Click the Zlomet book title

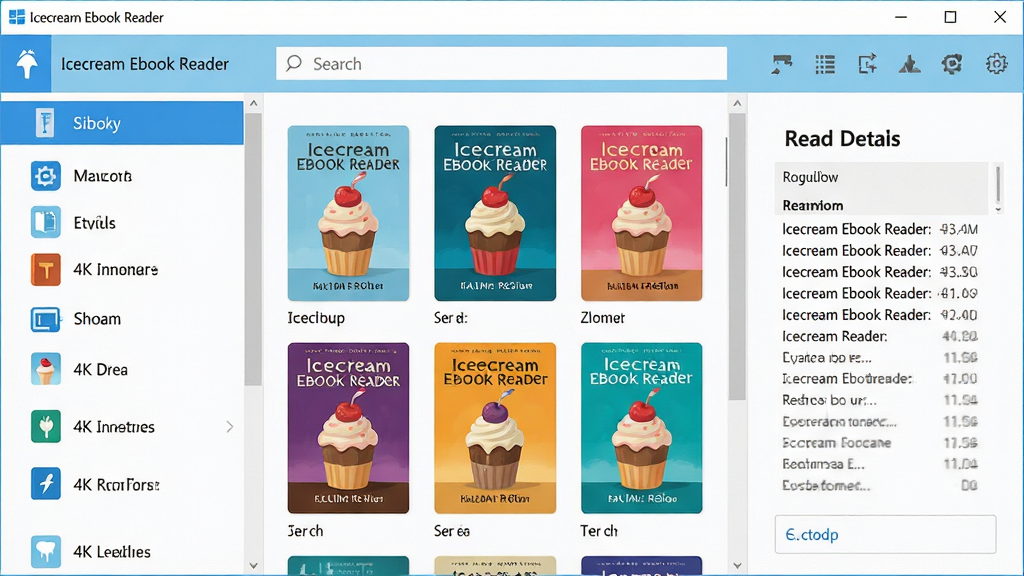pyautogui.click(x=602, y=318)
